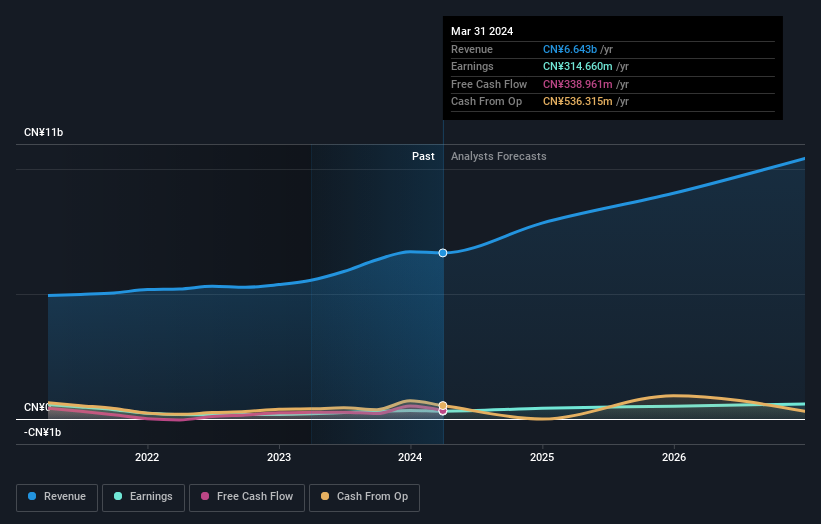Click the Earnings row label in tooltip

point(472,66)
